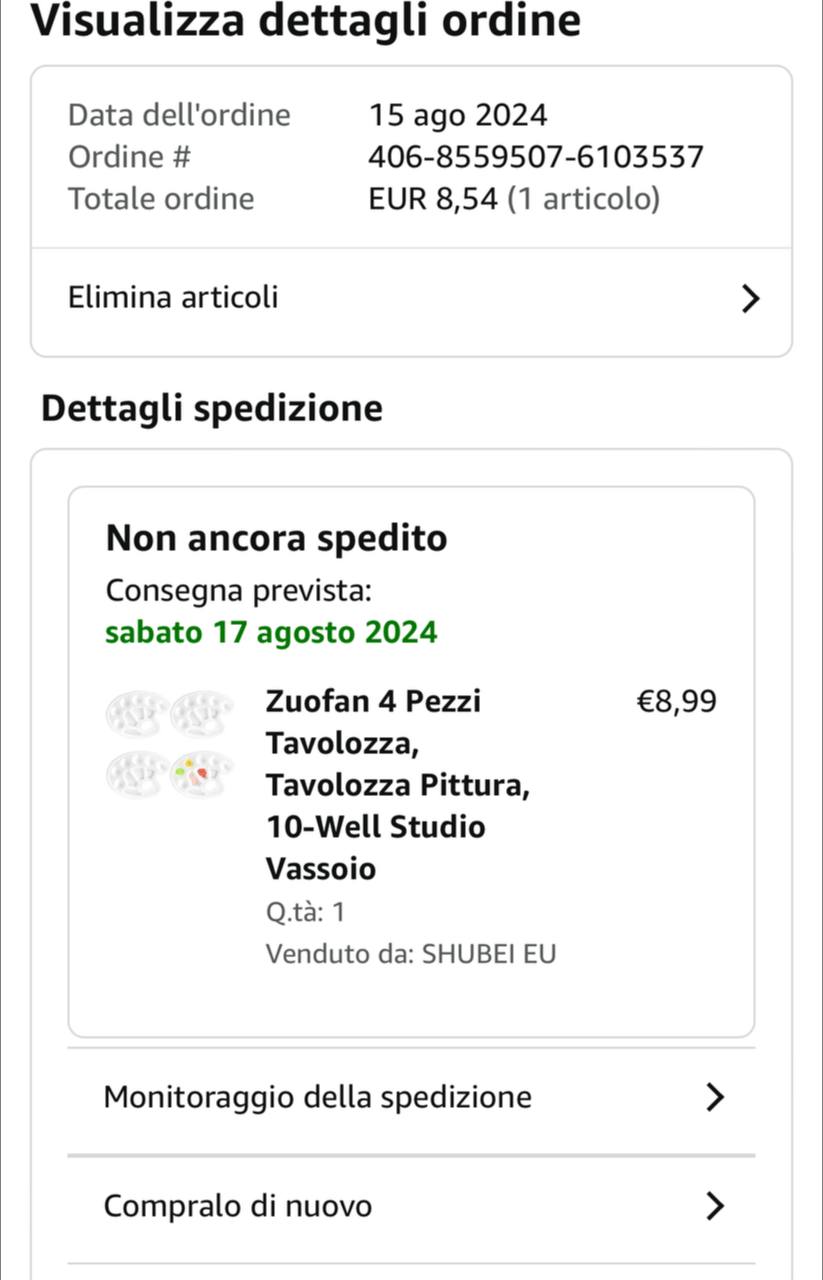Image resolution: width=823 pixels, height=1280 pixels.
Task: Tap the green delivery date sabato 17 agosto 2024
Action: pyautogui.click(x=271, y=633)
